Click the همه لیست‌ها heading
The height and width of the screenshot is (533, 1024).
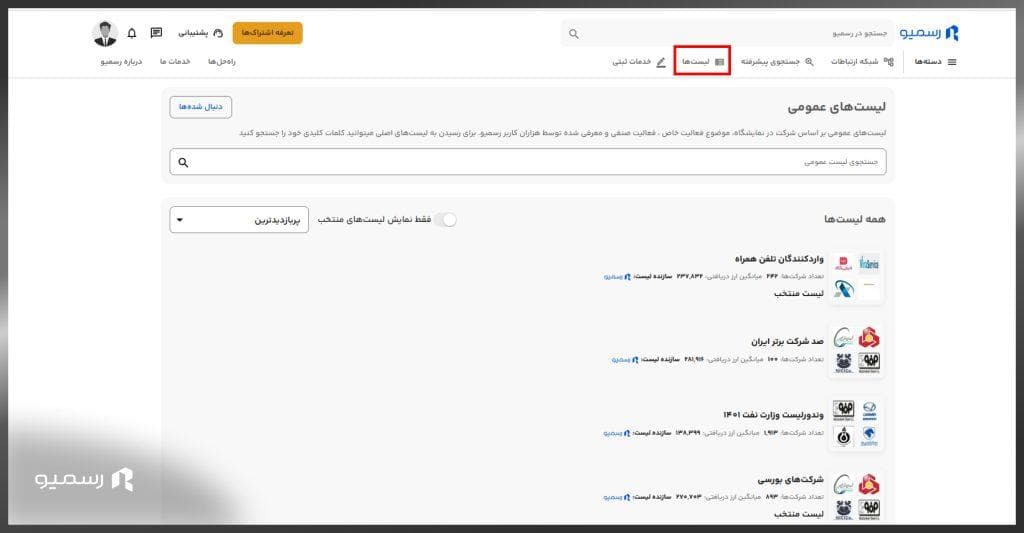point(855,219)
